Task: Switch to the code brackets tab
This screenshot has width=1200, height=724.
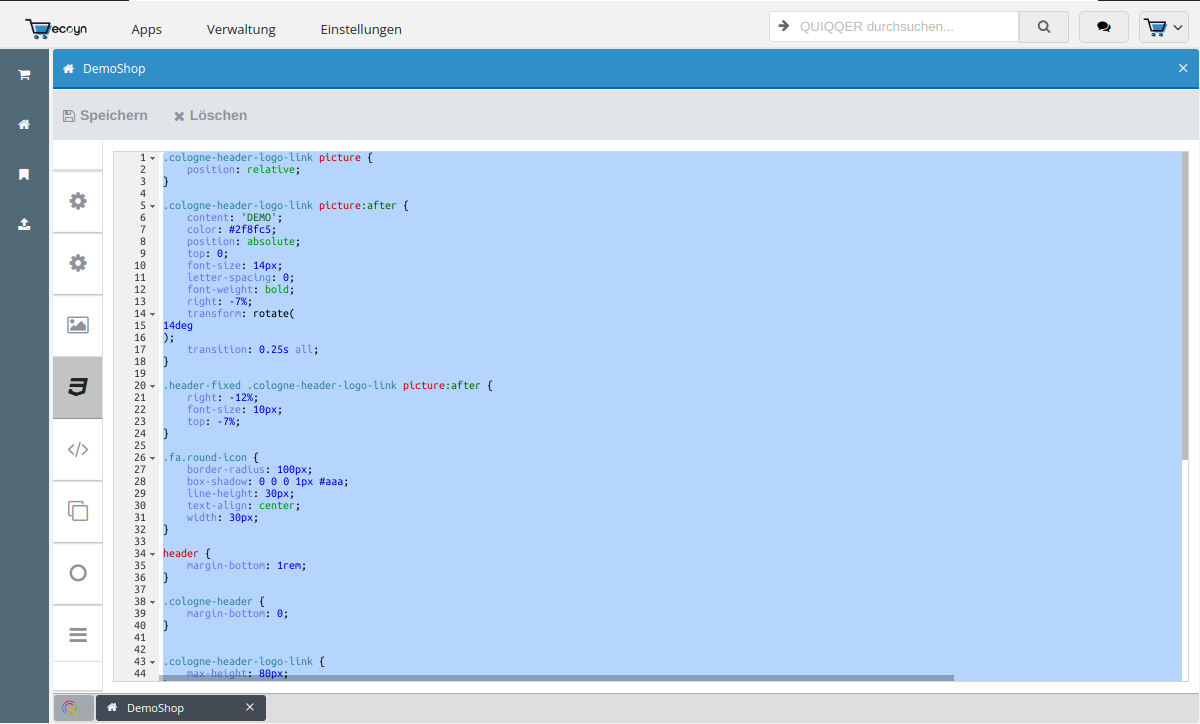Action: click(78, 450)
